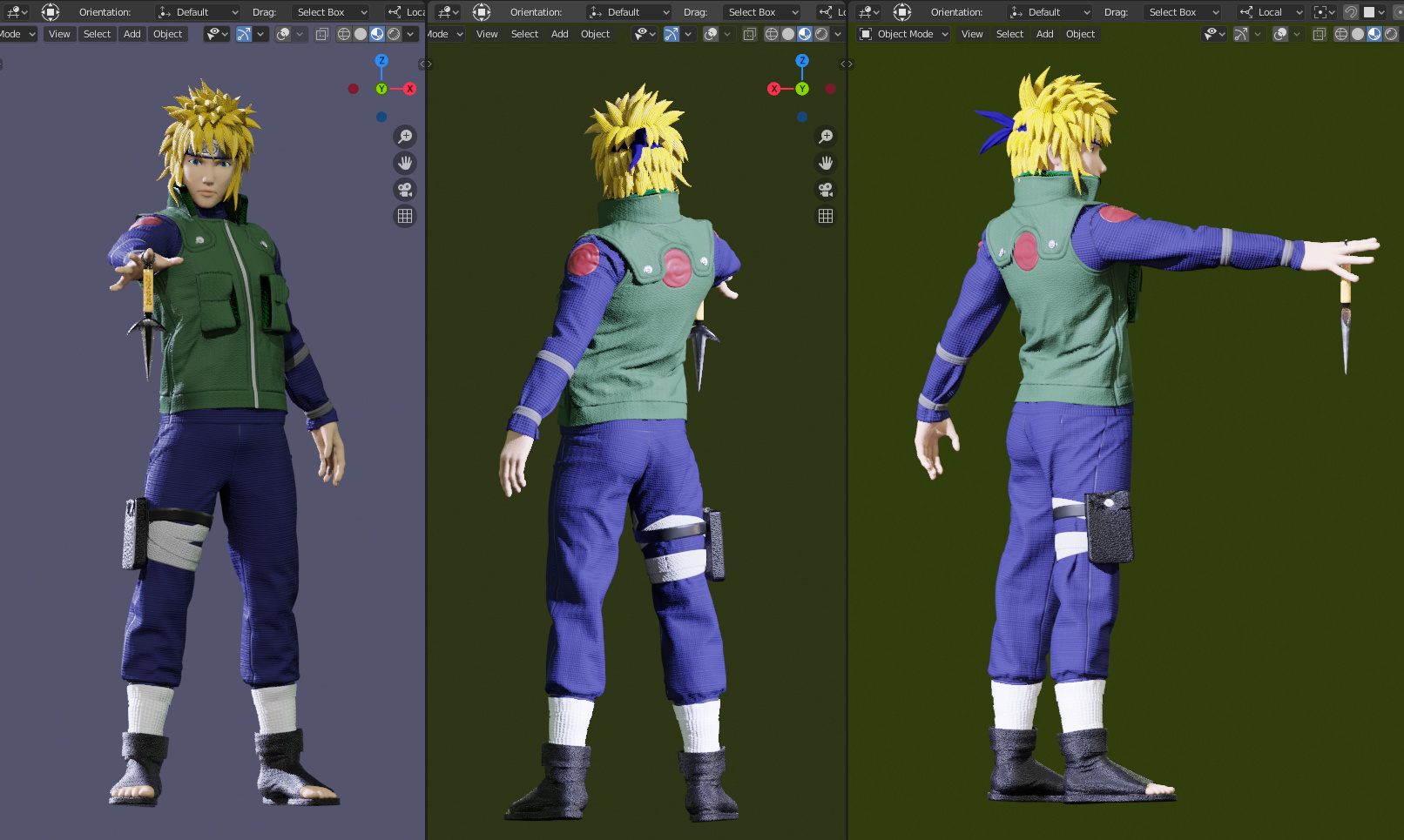
Task: Open Select menu in right viewport
Action: 1010,34
